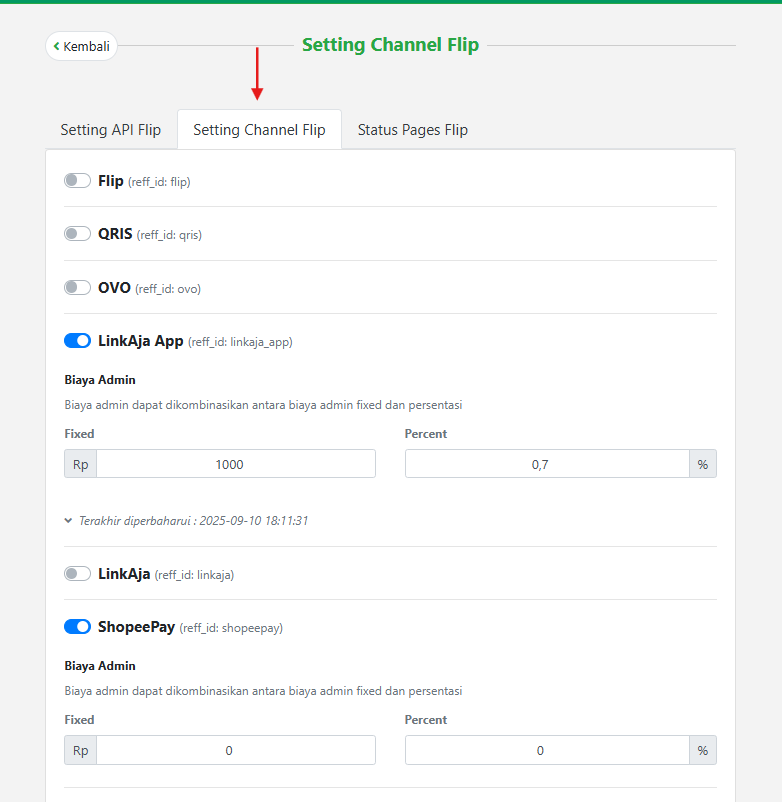The image size is (782, 802).
Task: Click the % suffix in ShopeePay fee
Action: 702,750
